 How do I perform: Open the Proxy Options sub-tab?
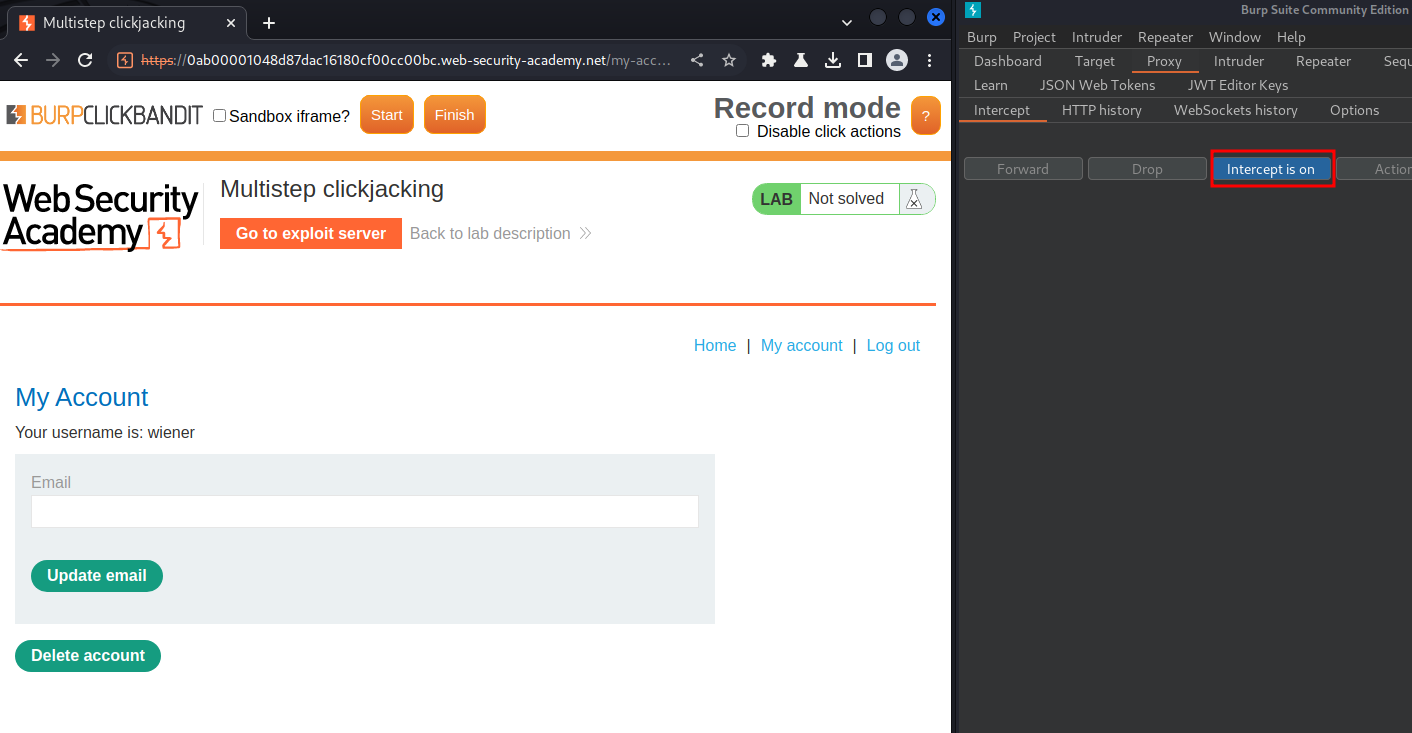tap(1355, 110)
